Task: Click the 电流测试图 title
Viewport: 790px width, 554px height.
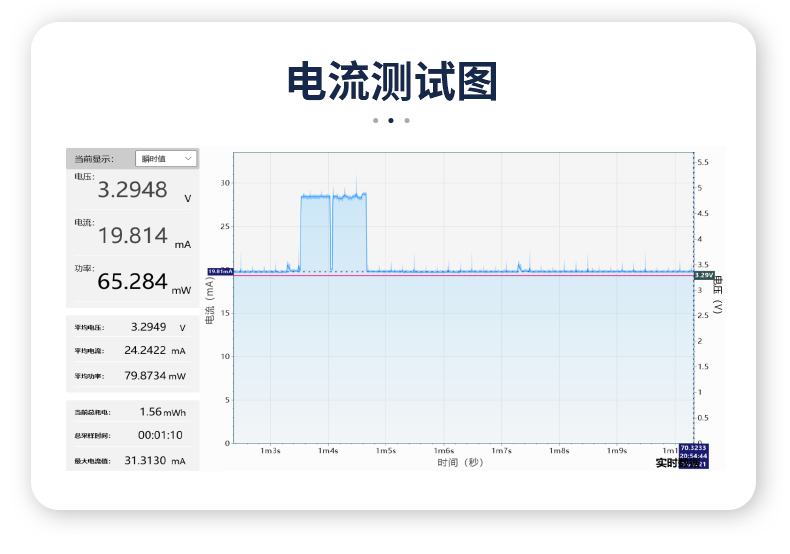Action: coord(392,81)
